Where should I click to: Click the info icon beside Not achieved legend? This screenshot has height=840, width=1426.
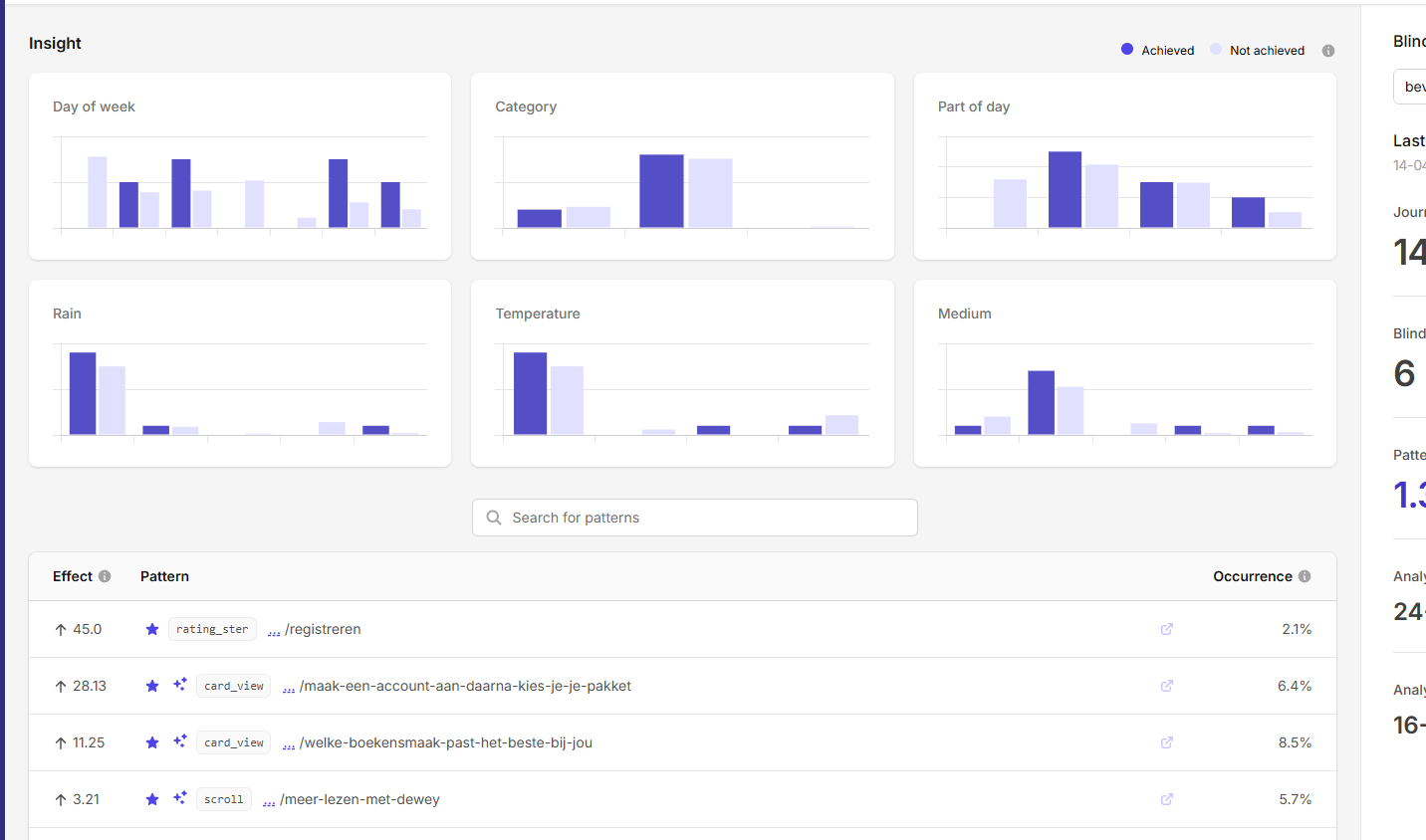(x=1328, y=51)
